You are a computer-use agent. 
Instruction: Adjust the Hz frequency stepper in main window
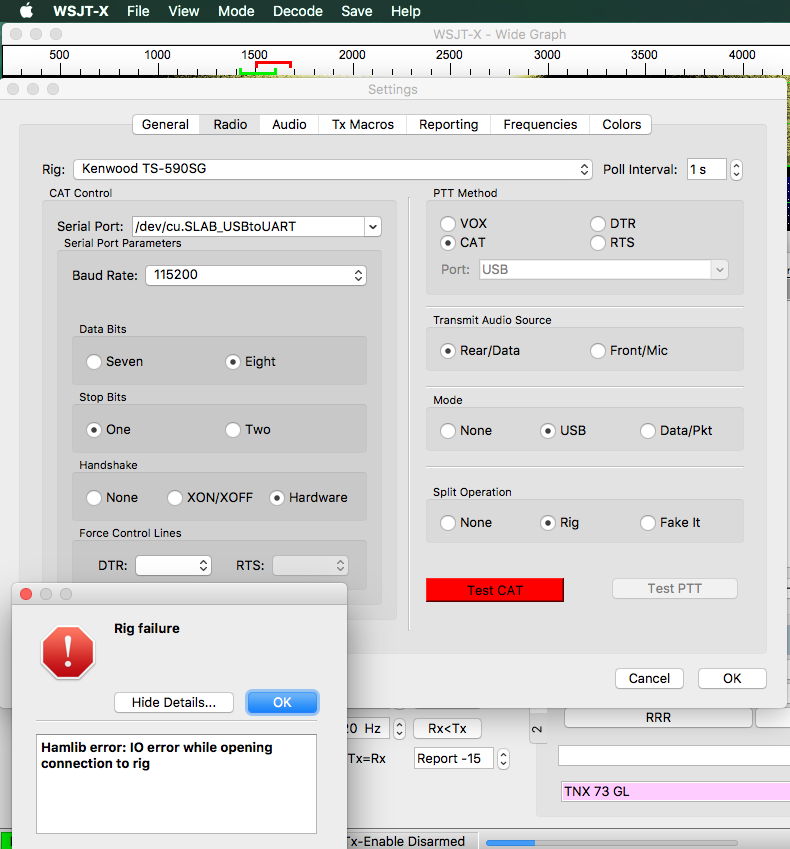click(399, 729)
